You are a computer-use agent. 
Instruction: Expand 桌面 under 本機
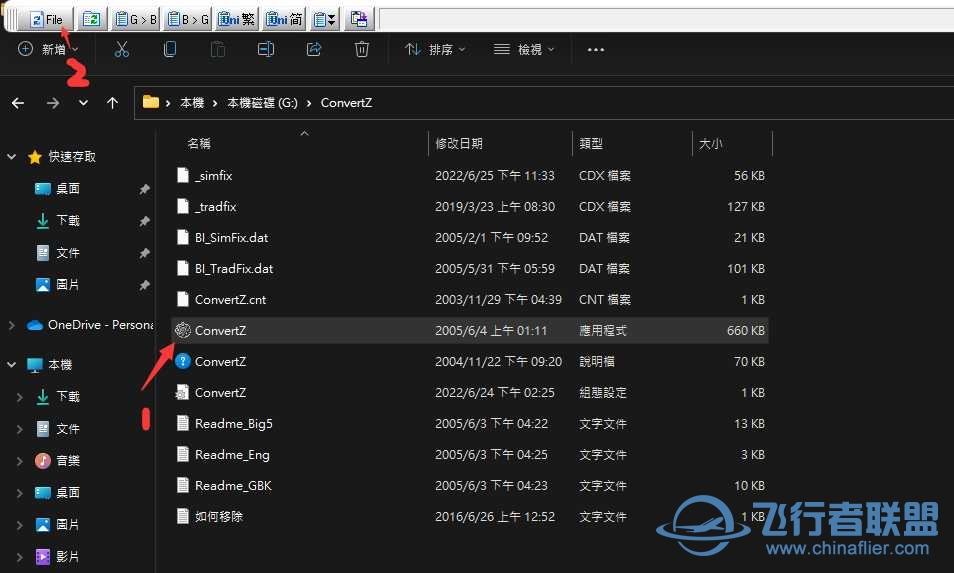click(x=19, y=493)
